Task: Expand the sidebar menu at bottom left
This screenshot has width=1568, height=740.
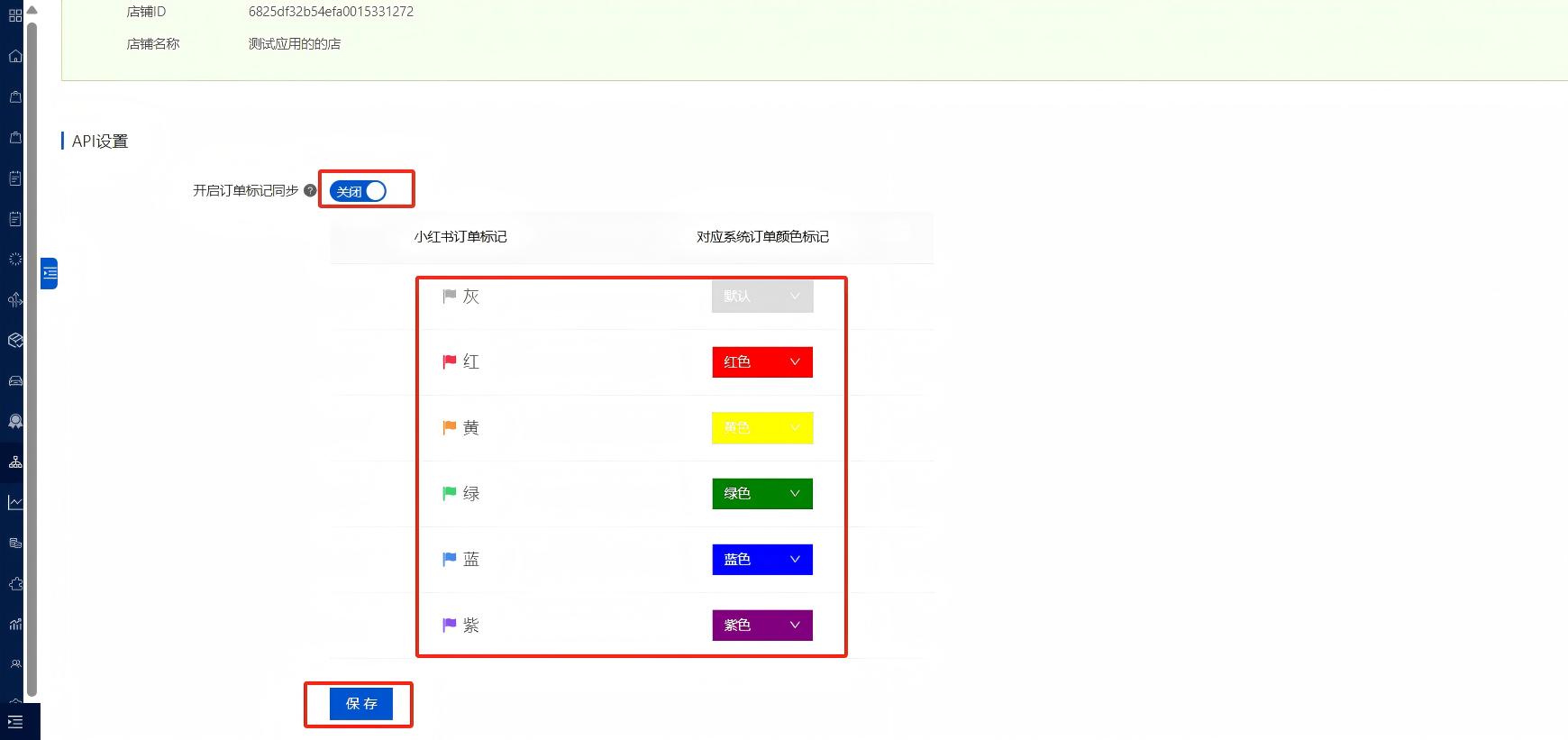Action: pyautogui.click(x=15, y=722)
